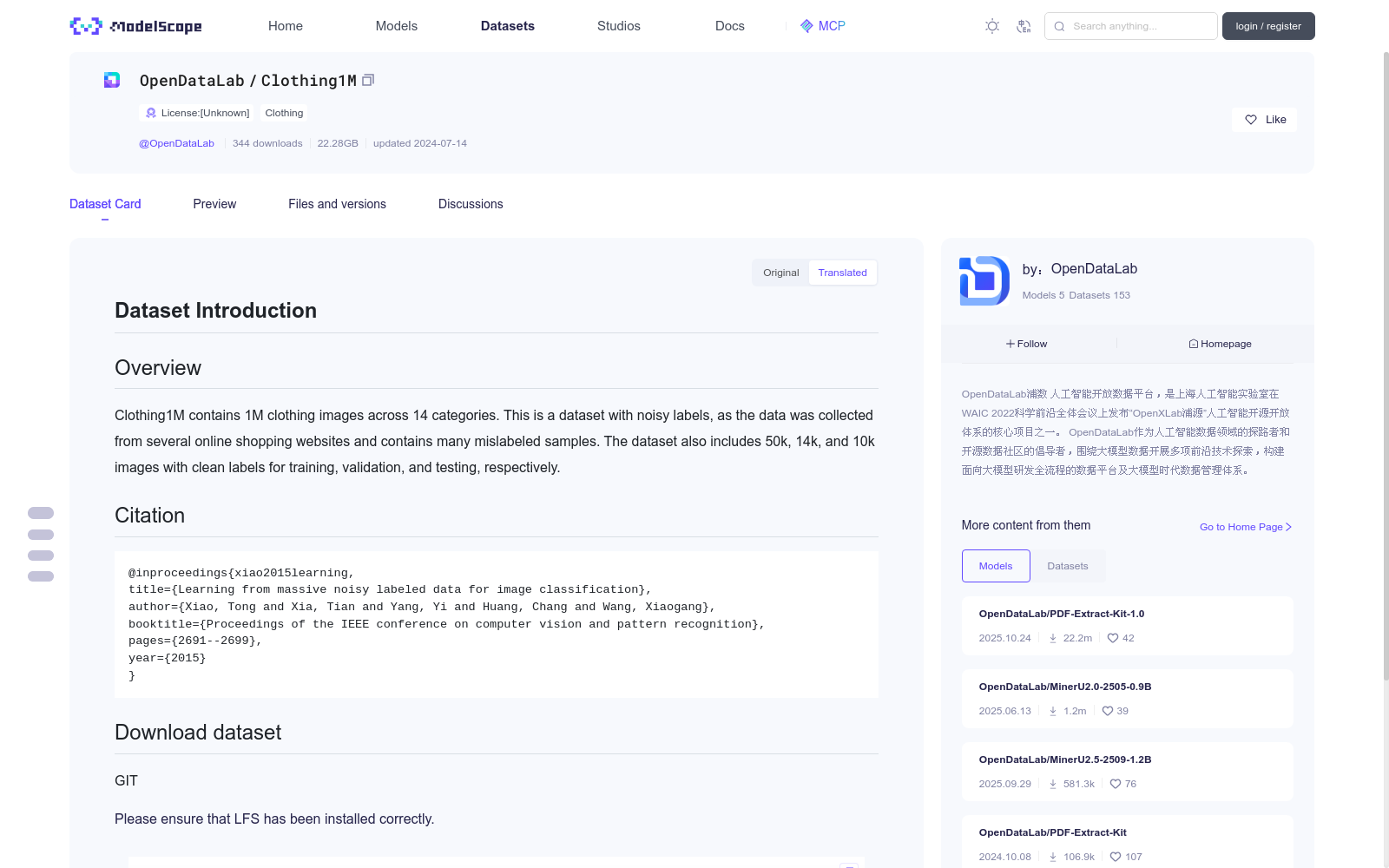The height and width of the screenshot is (868, 1389).
Task: Click the Models 5 count text
Action: point(1043,295)
